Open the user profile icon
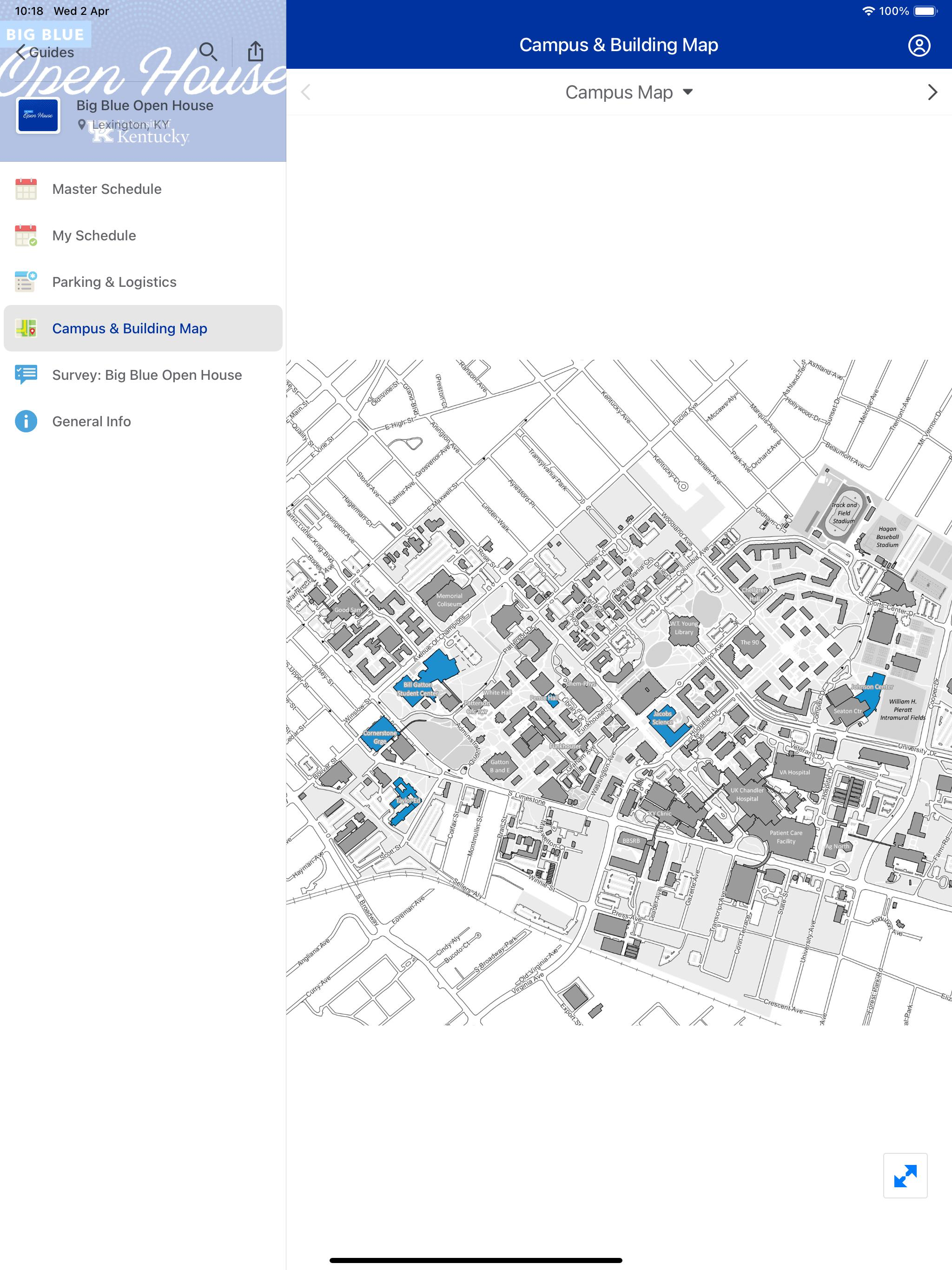Screen dimensions: 952x1270 [919, 46]
